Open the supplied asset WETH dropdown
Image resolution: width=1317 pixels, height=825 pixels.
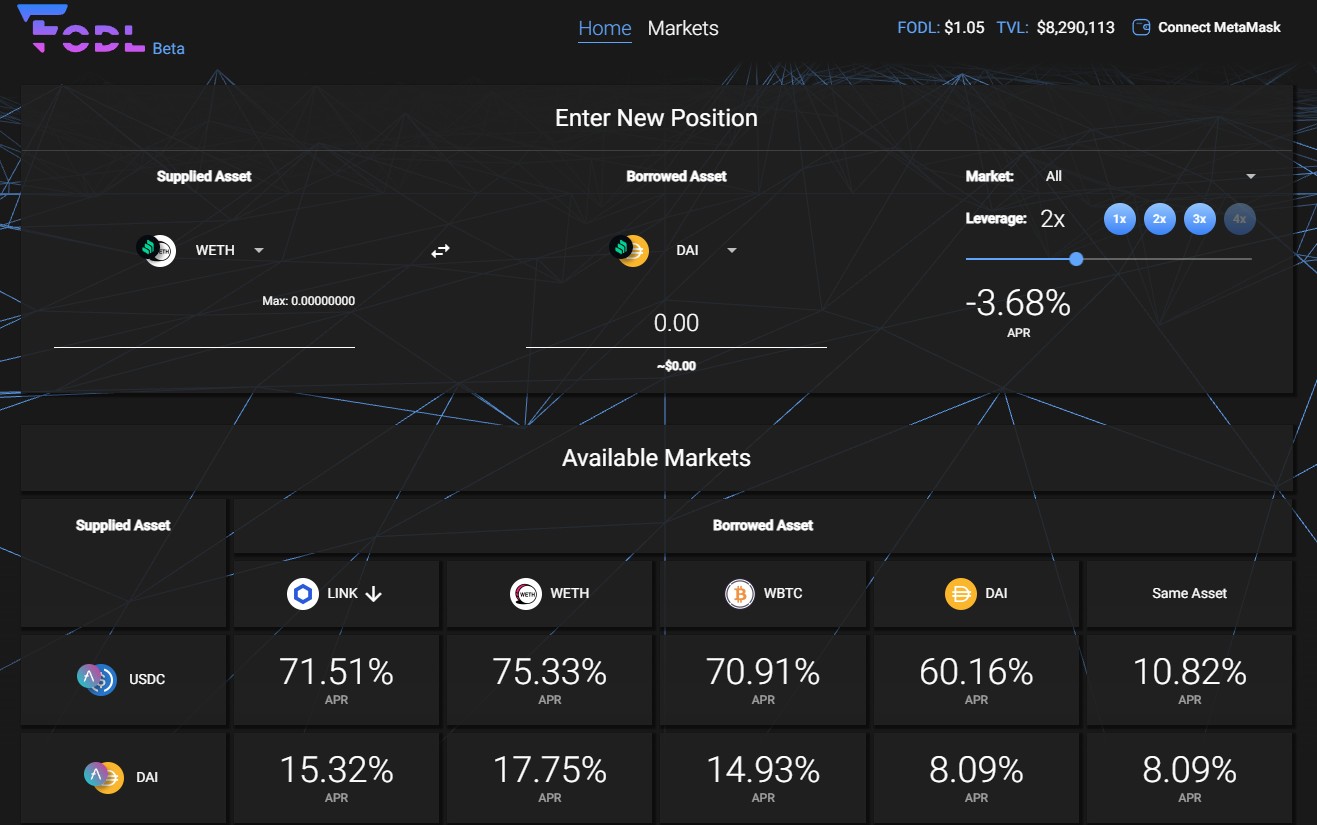coord(230,250)
